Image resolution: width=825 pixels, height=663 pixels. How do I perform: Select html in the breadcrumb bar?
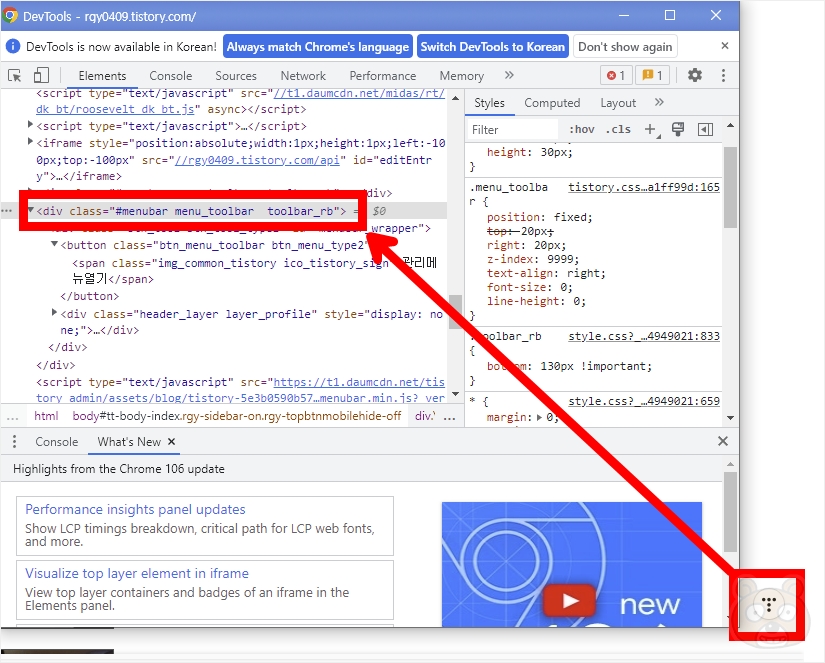click(x=46, y=416)
